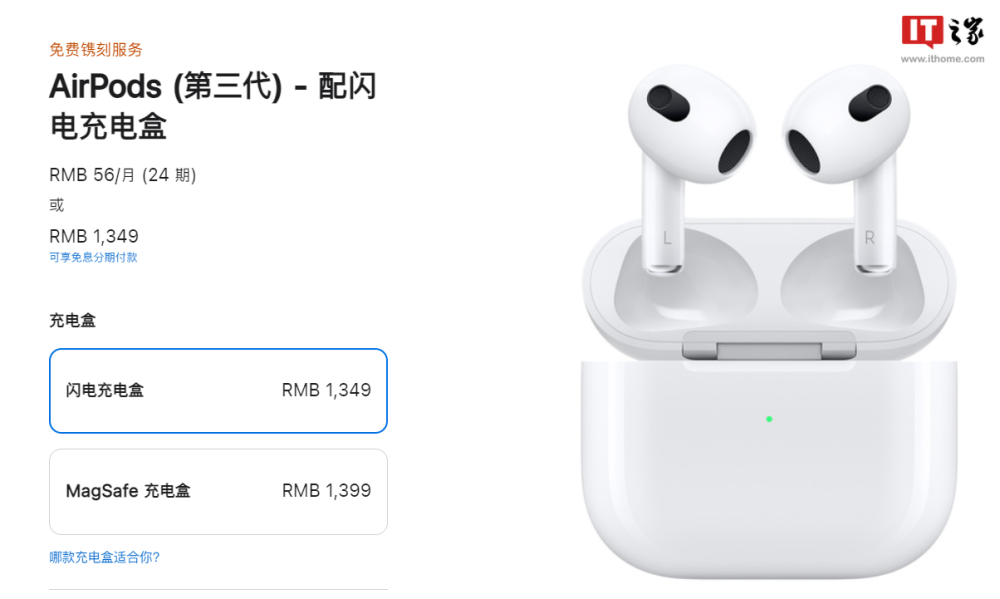Select the AirPods (第三代) product title
Image resolution: width=1000 pixels, height=599 pixels.
pyautogui.click(x=213, y=106)
